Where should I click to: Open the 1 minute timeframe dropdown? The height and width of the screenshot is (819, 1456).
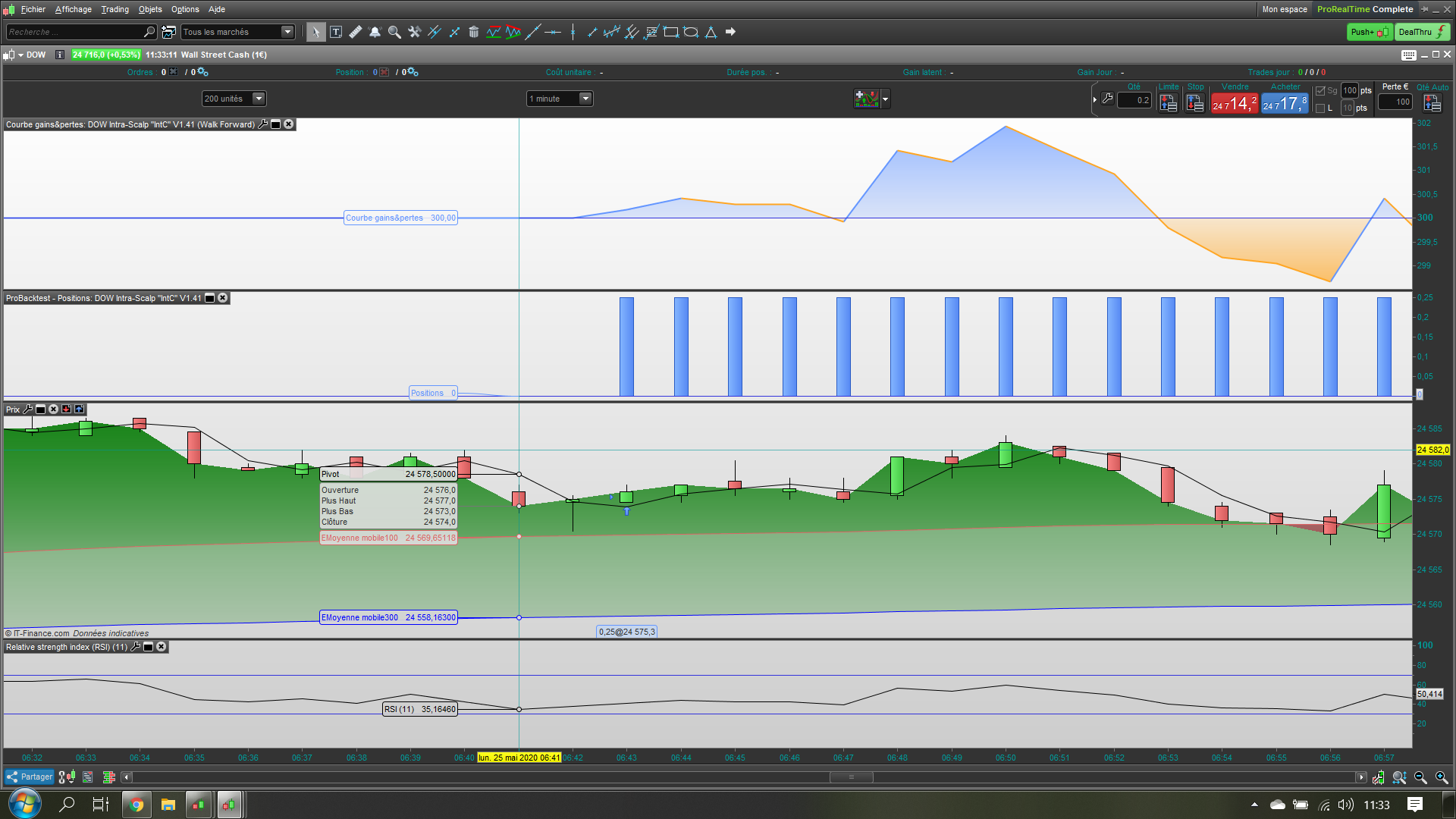pyautogui.click(x=585, y=99)
